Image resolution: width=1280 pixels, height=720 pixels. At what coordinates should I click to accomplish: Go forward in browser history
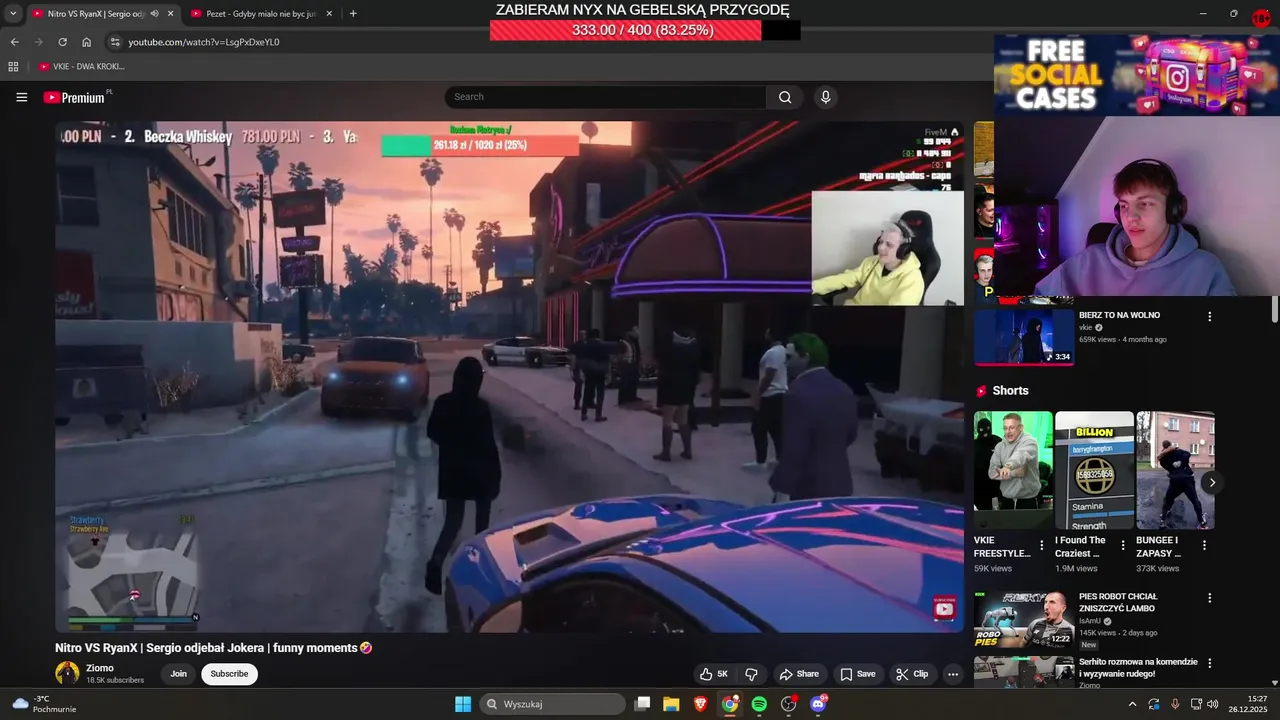[38, 42]
